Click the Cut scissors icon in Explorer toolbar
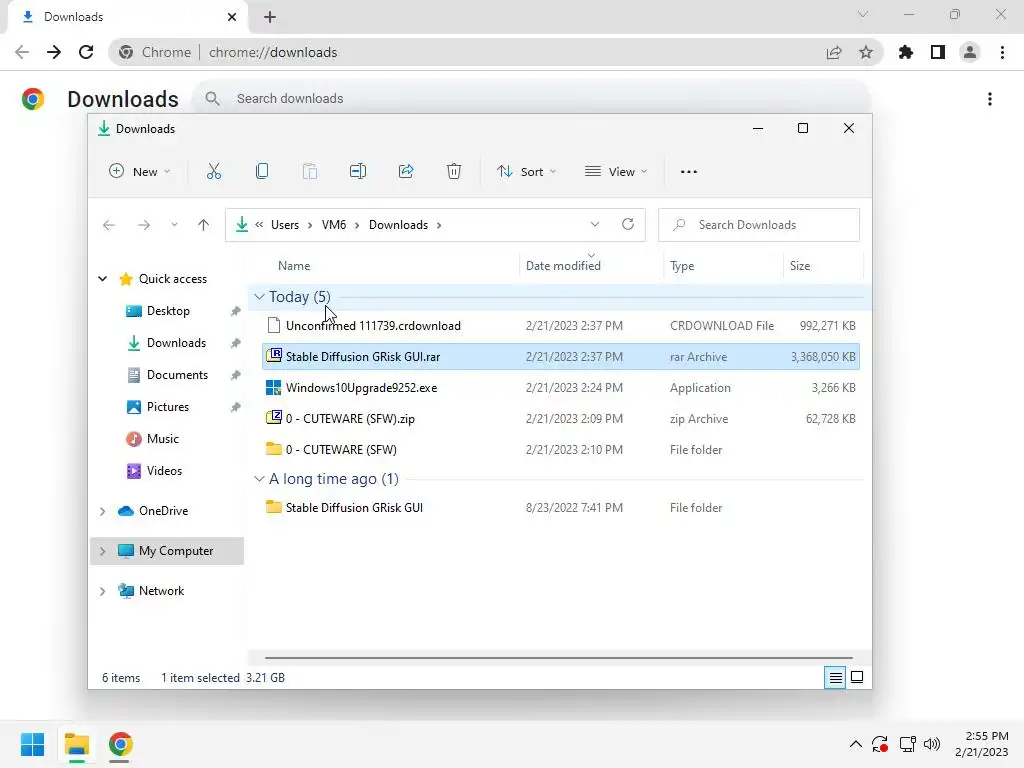 coord(214,171)
